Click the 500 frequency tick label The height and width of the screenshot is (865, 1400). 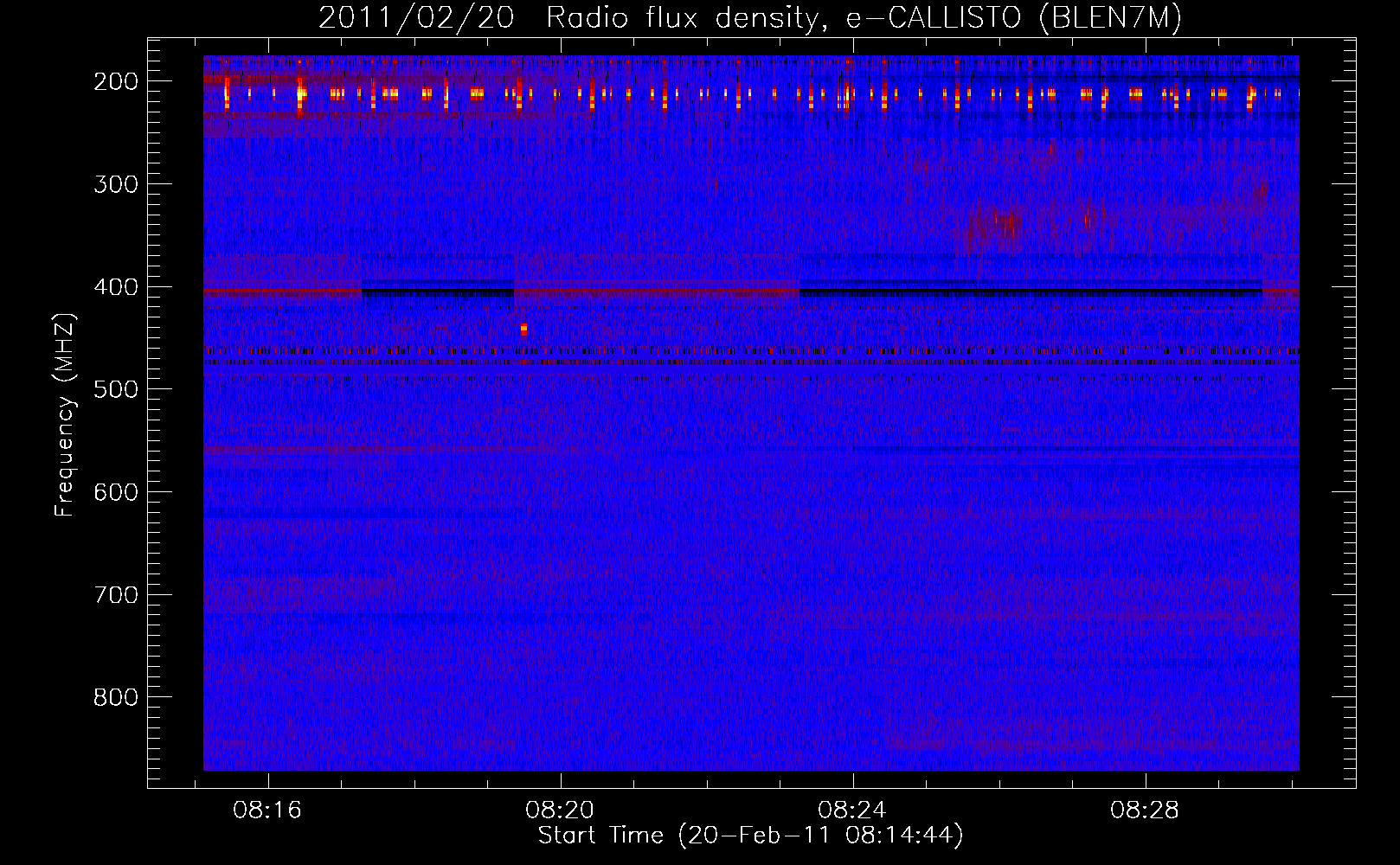pos(116,389)
